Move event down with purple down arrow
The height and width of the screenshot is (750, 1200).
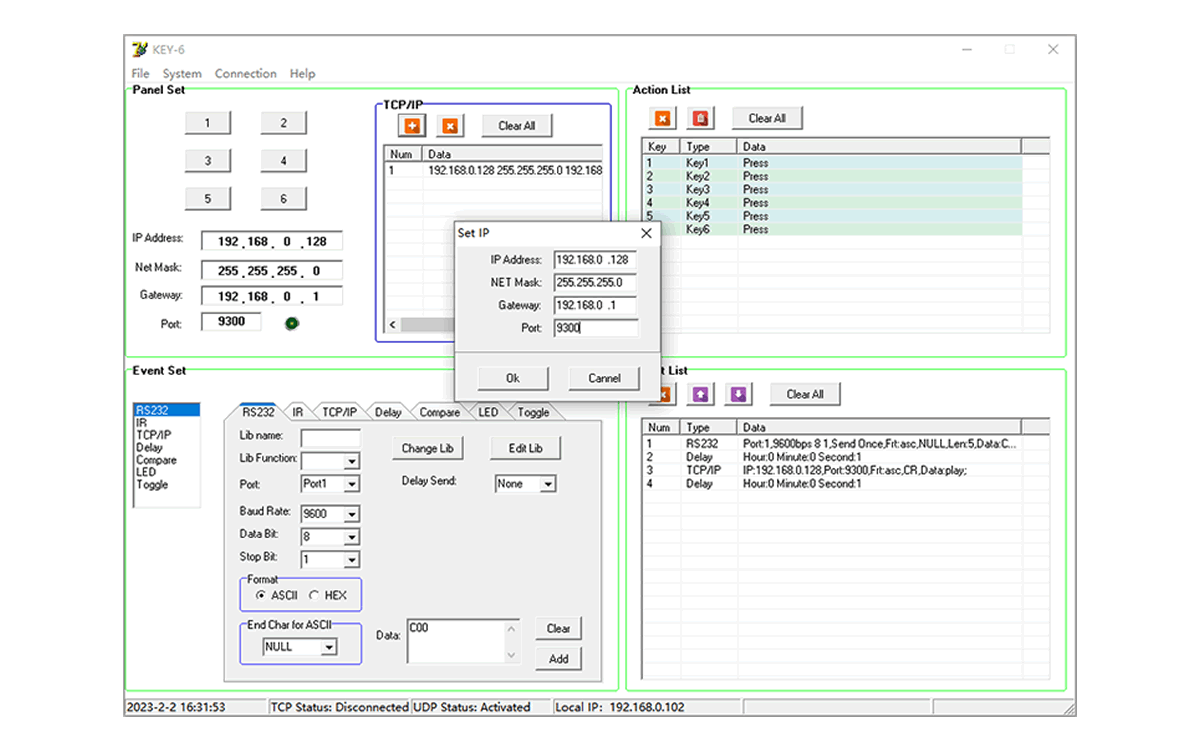738,394
